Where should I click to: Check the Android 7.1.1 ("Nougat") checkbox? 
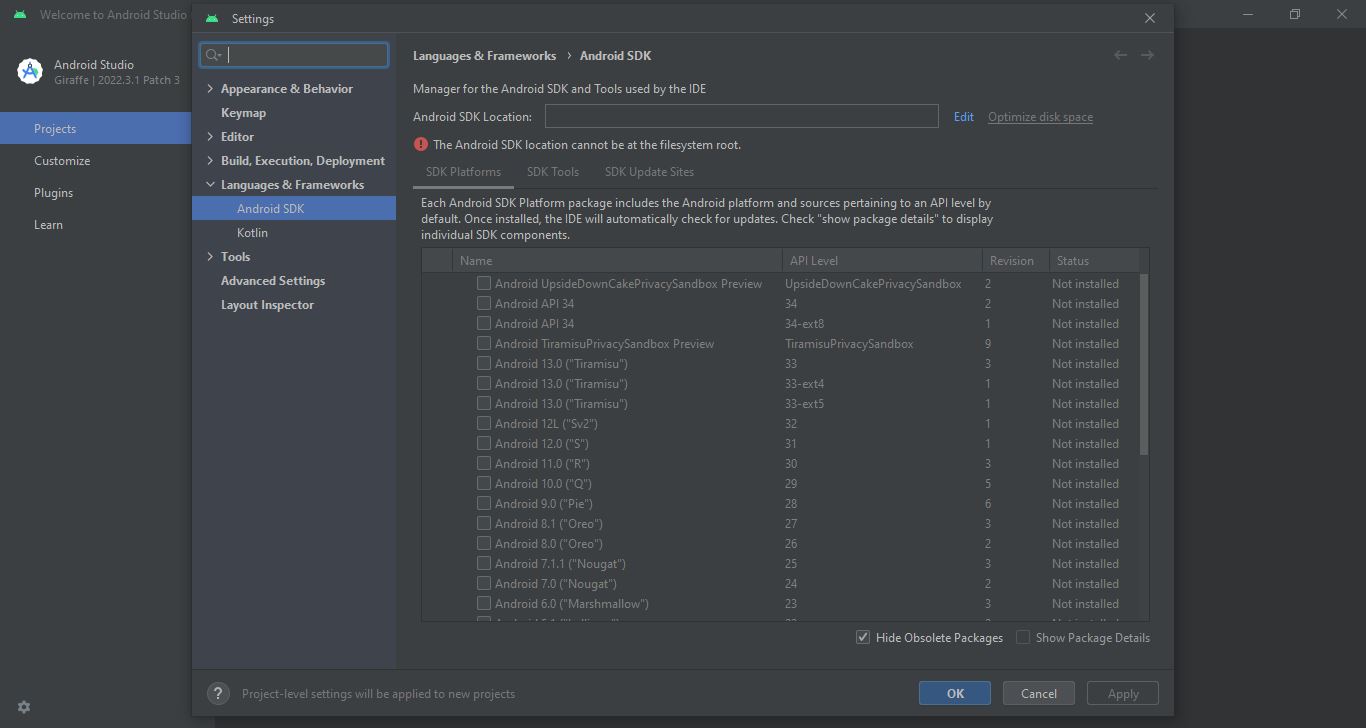pos(484,563)
